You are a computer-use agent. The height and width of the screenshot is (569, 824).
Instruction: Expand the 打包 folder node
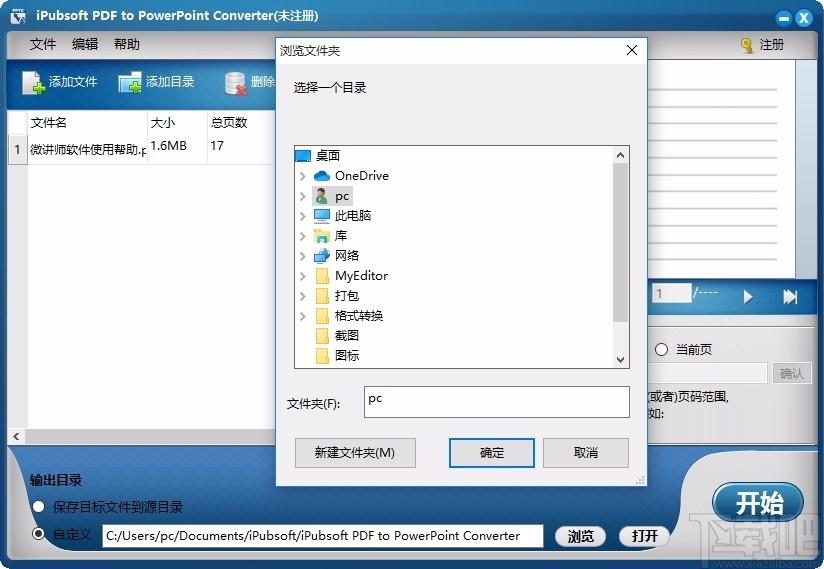click(x=303, y=296)
